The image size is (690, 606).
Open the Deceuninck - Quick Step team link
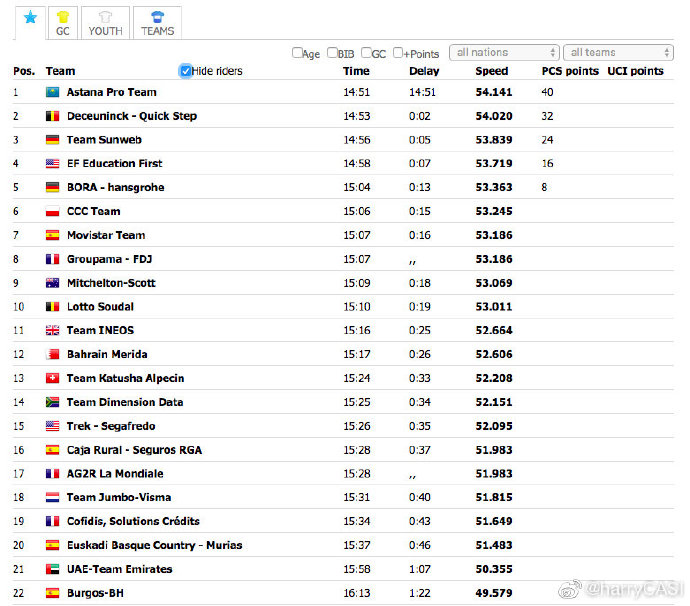[132, 116]
